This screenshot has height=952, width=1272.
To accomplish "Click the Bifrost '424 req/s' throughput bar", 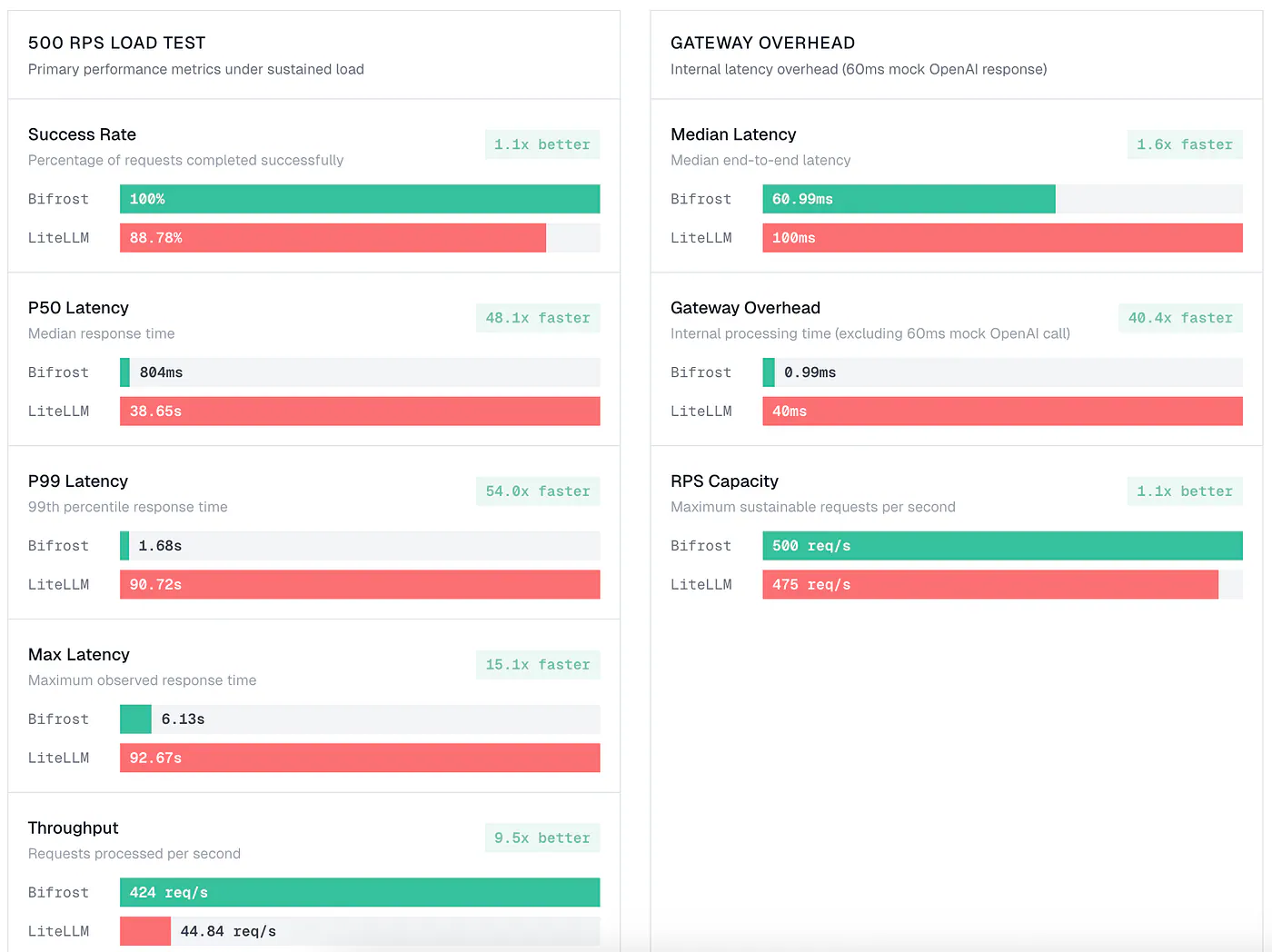I will (x=360, y=892).
